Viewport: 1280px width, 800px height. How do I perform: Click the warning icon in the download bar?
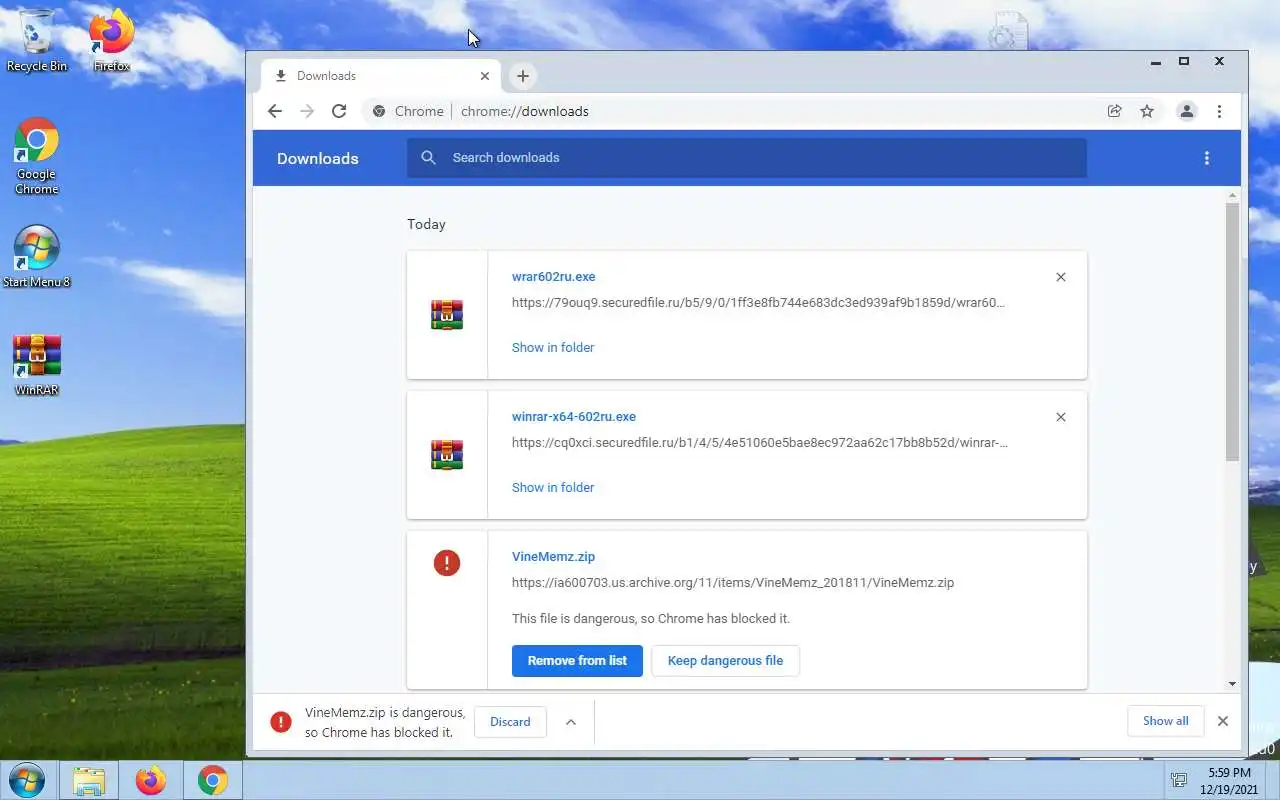pyautogui.click(x=281, y=721)
